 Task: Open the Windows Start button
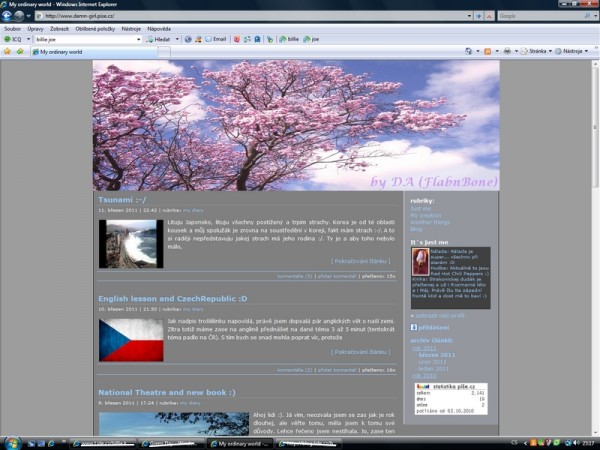[12, 443]
